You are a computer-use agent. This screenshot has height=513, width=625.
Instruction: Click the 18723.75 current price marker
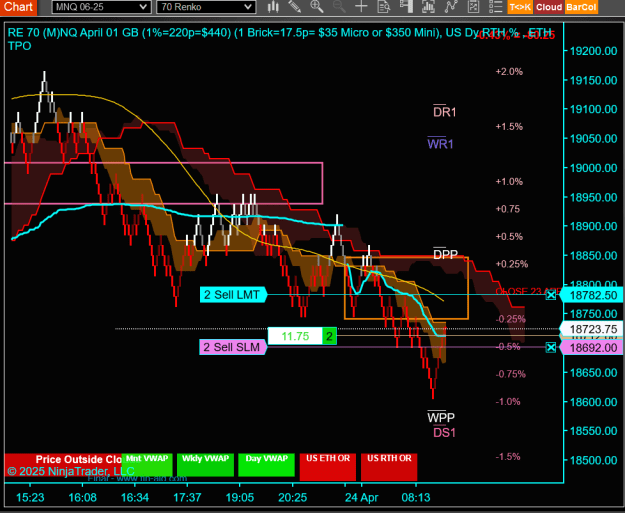(592, 329)
